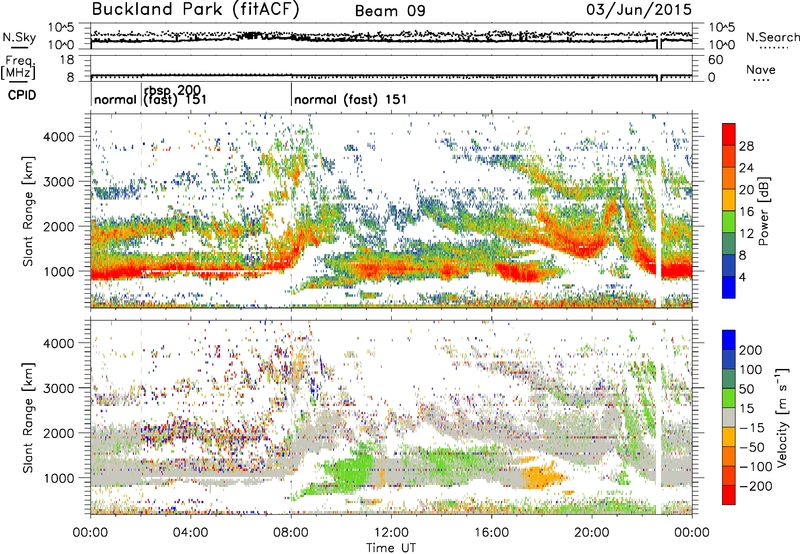Click the '1000' tick of the velocity panel
The image size is (800, 554).
[x=58, y=478]
